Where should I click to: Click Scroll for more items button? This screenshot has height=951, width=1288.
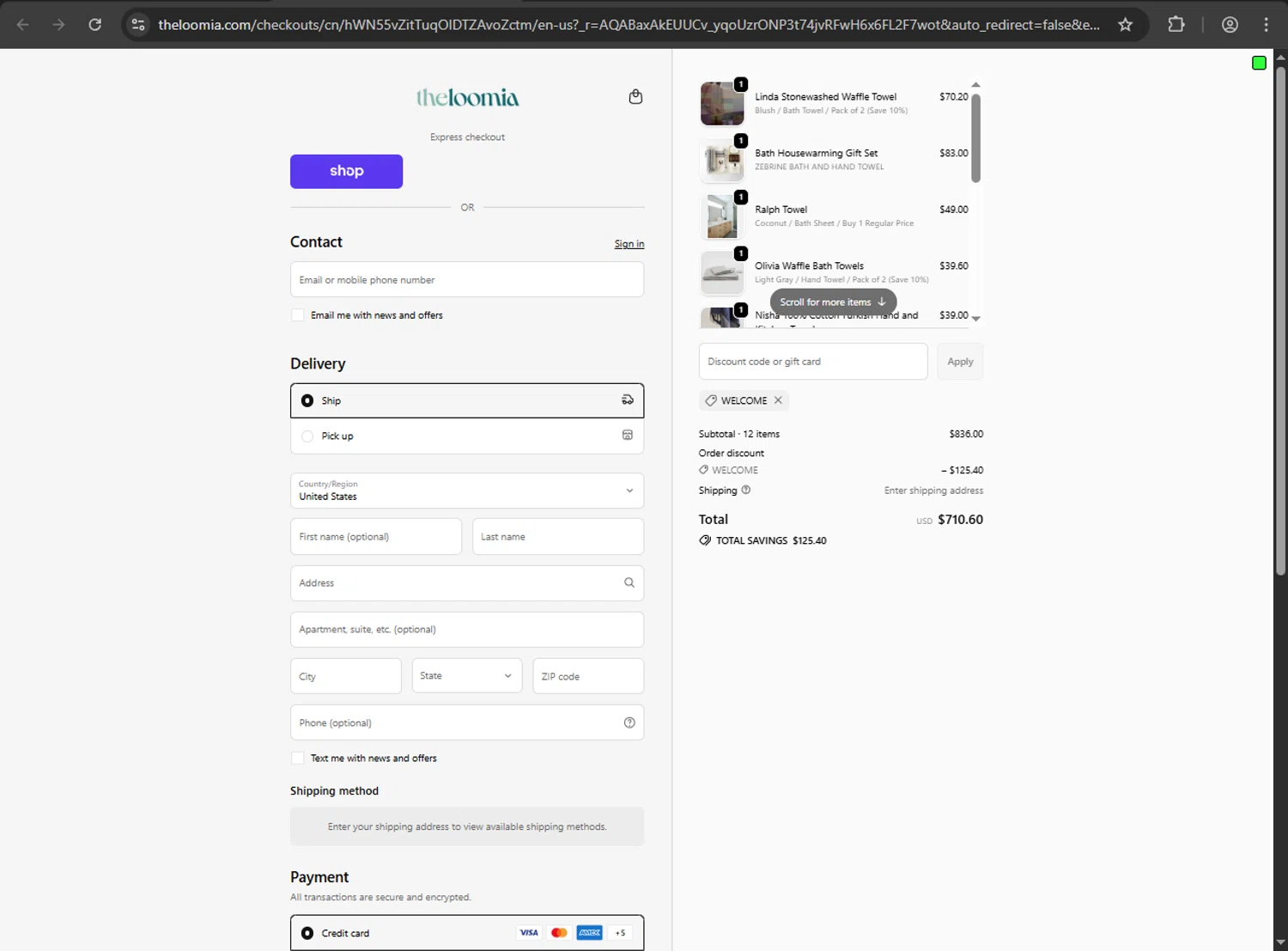click(x=833, y=302)
